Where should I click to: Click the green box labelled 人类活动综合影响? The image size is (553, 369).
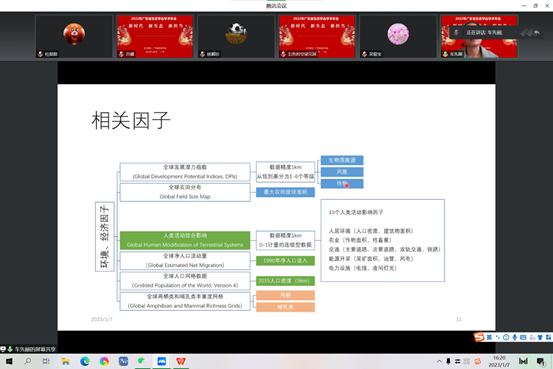pos(185,240)
